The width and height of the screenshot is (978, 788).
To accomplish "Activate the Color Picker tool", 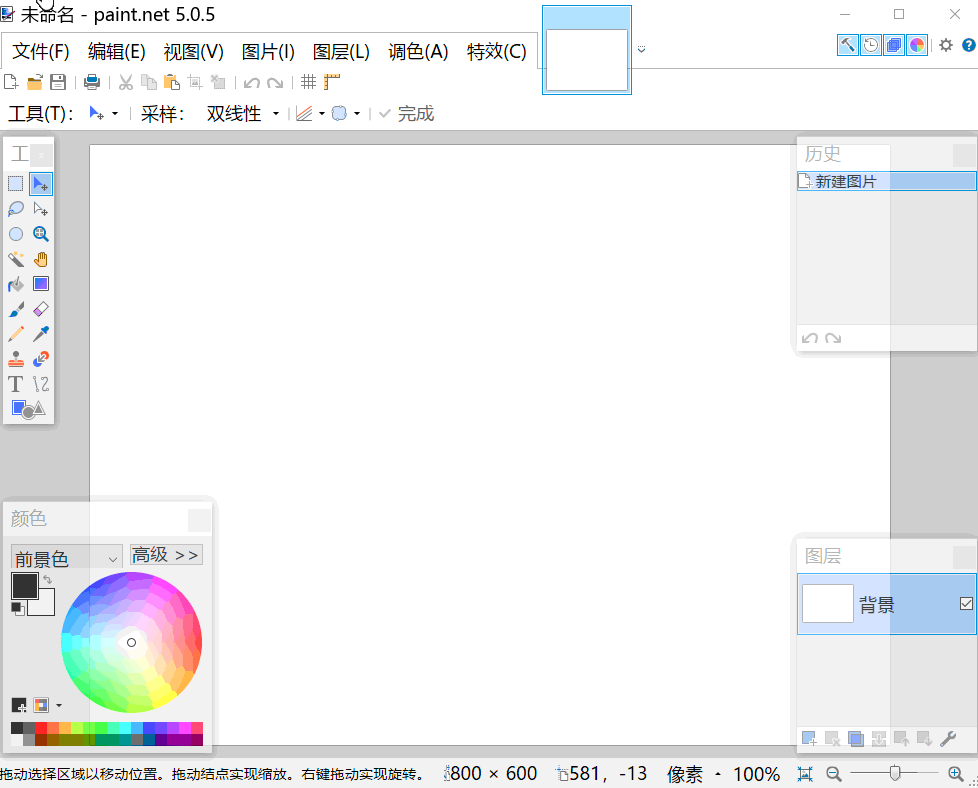I will coord(40,333).
